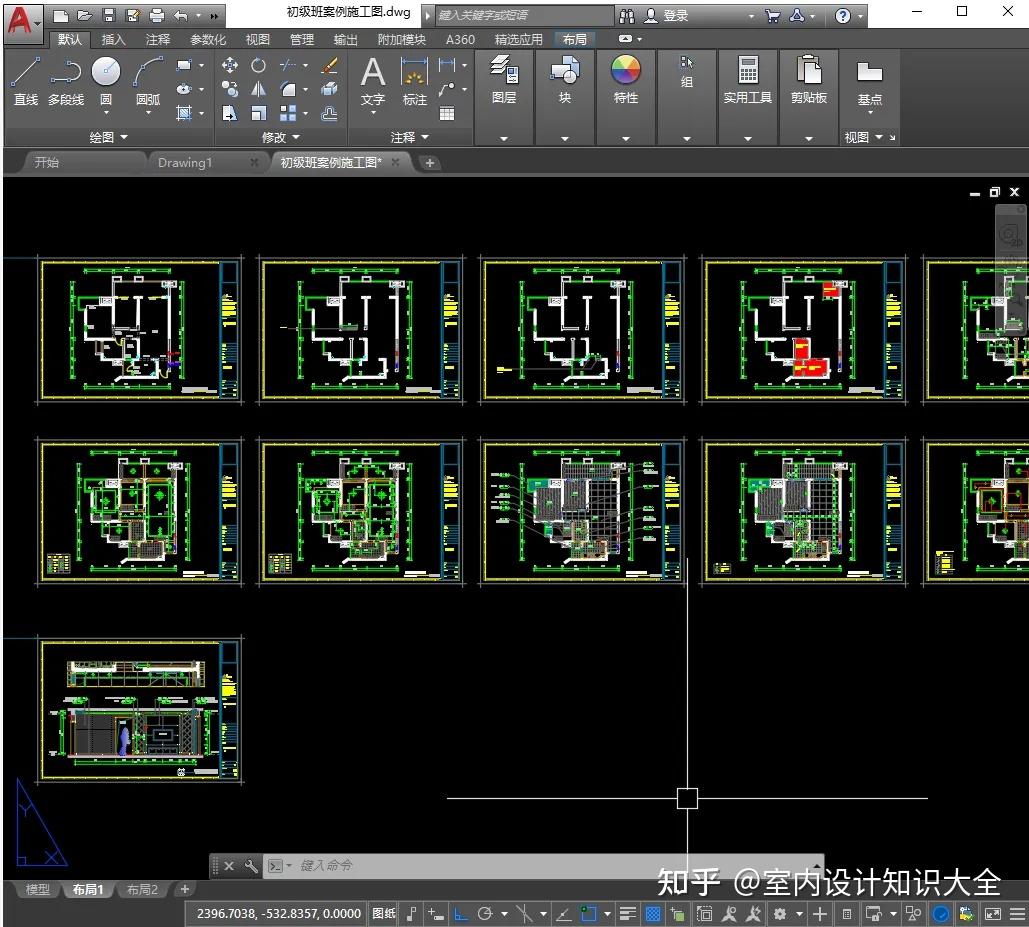
Task: Toggle the 图纸 paper space button
Action: coord(384,913)
